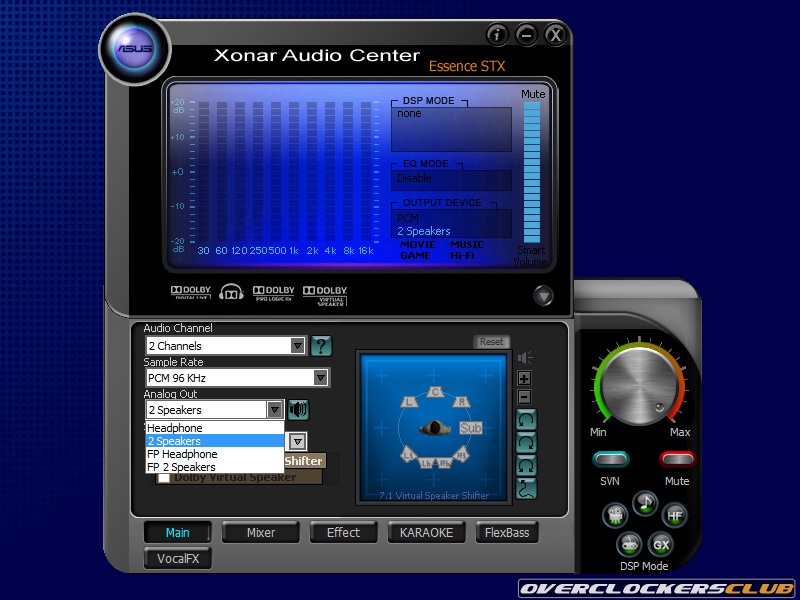The width and height of the screenshot is (800, 600).
Task: Click the third rotate arrows button
Action: tap(526, 465)
